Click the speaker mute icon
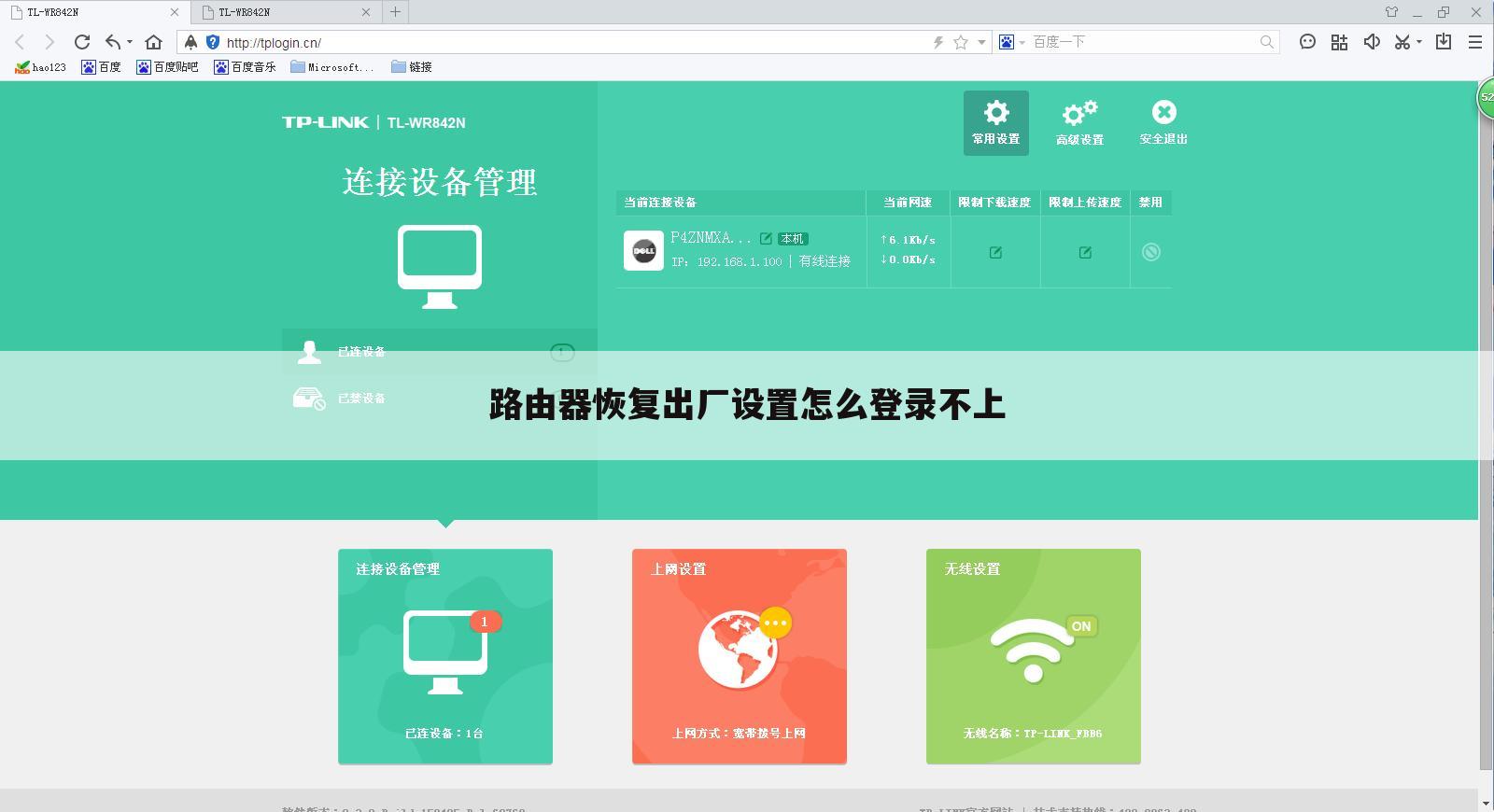The width and height of the screenshot is (1494, 812). [1372, 42]
